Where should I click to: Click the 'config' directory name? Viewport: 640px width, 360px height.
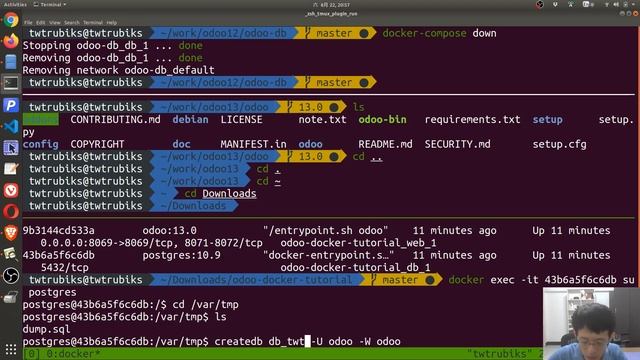[40, 144]
